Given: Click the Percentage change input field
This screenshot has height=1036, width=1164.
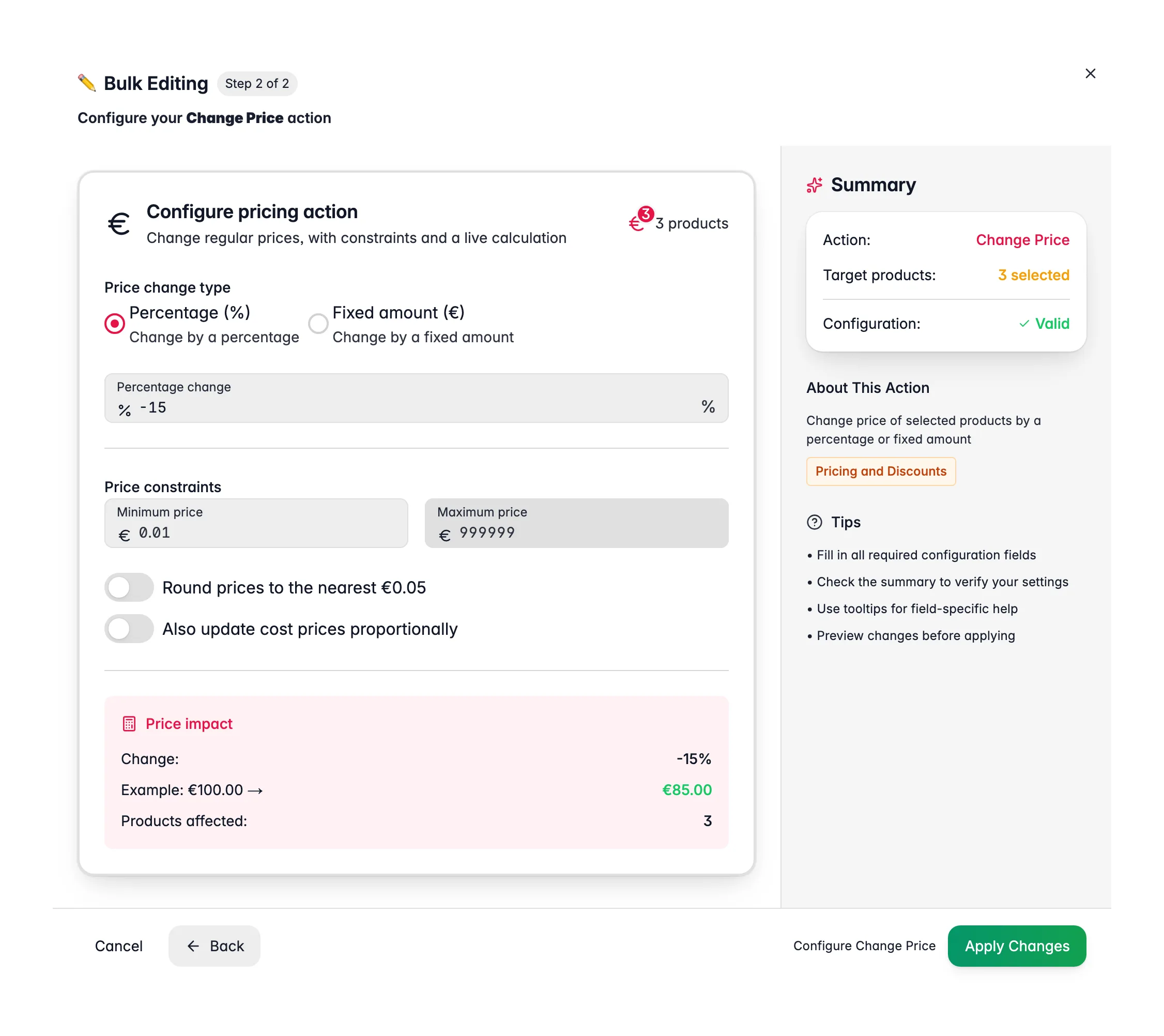Looking at the screenshot, I should pos(416,398).
